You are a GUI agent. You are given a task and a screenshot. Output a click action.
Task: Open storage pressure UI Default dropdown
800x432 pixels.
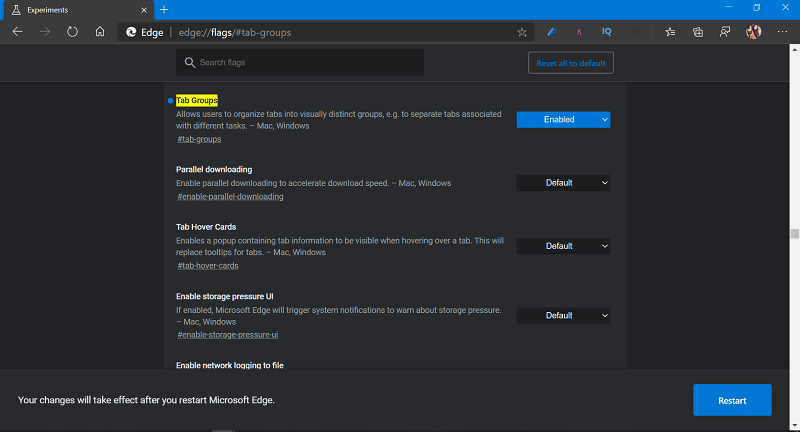[563, 315]
